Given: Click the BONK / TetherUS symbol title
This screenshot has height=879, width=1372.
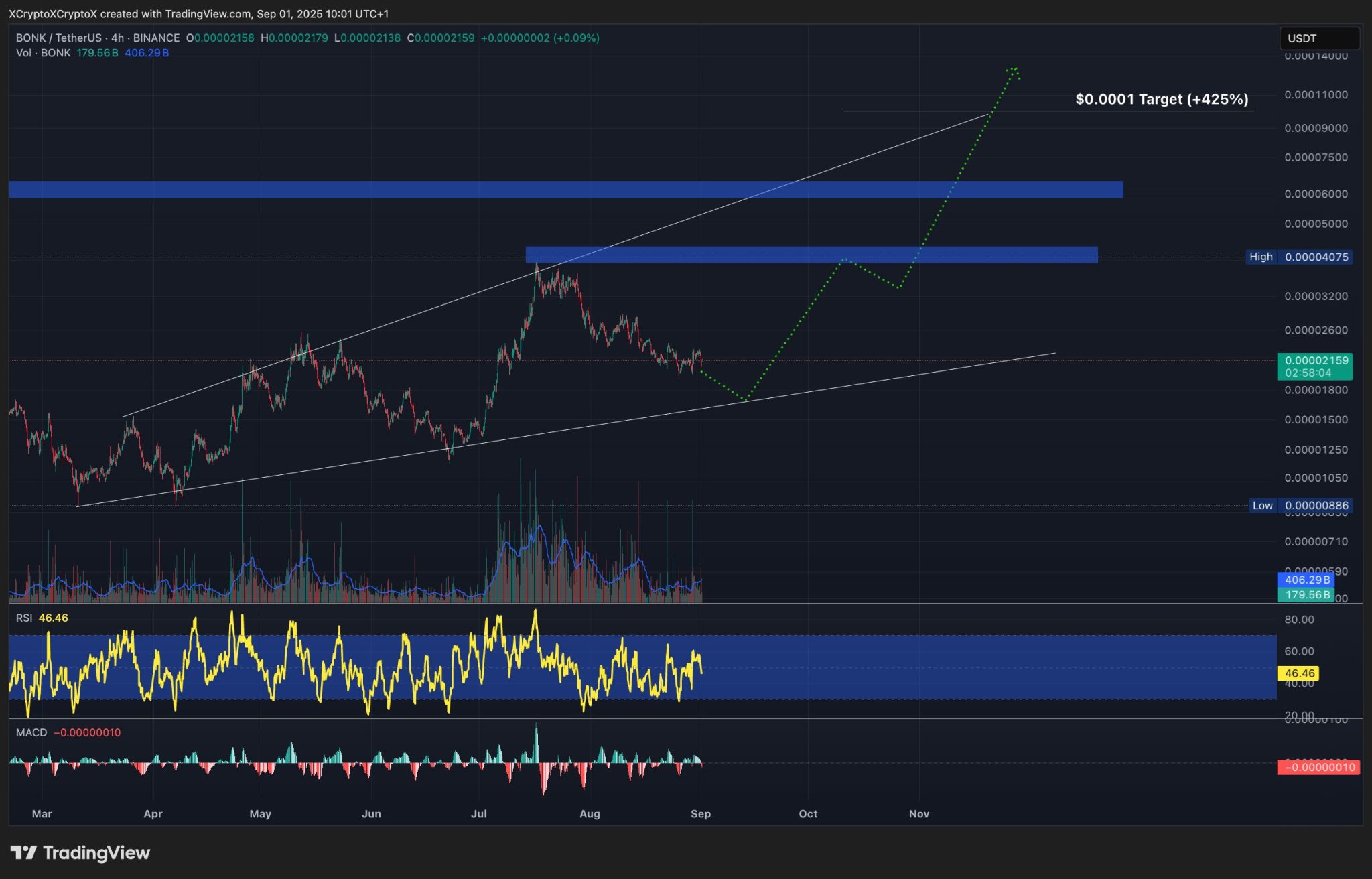Looking at the screenshot, I should click(x=58, y=38).
